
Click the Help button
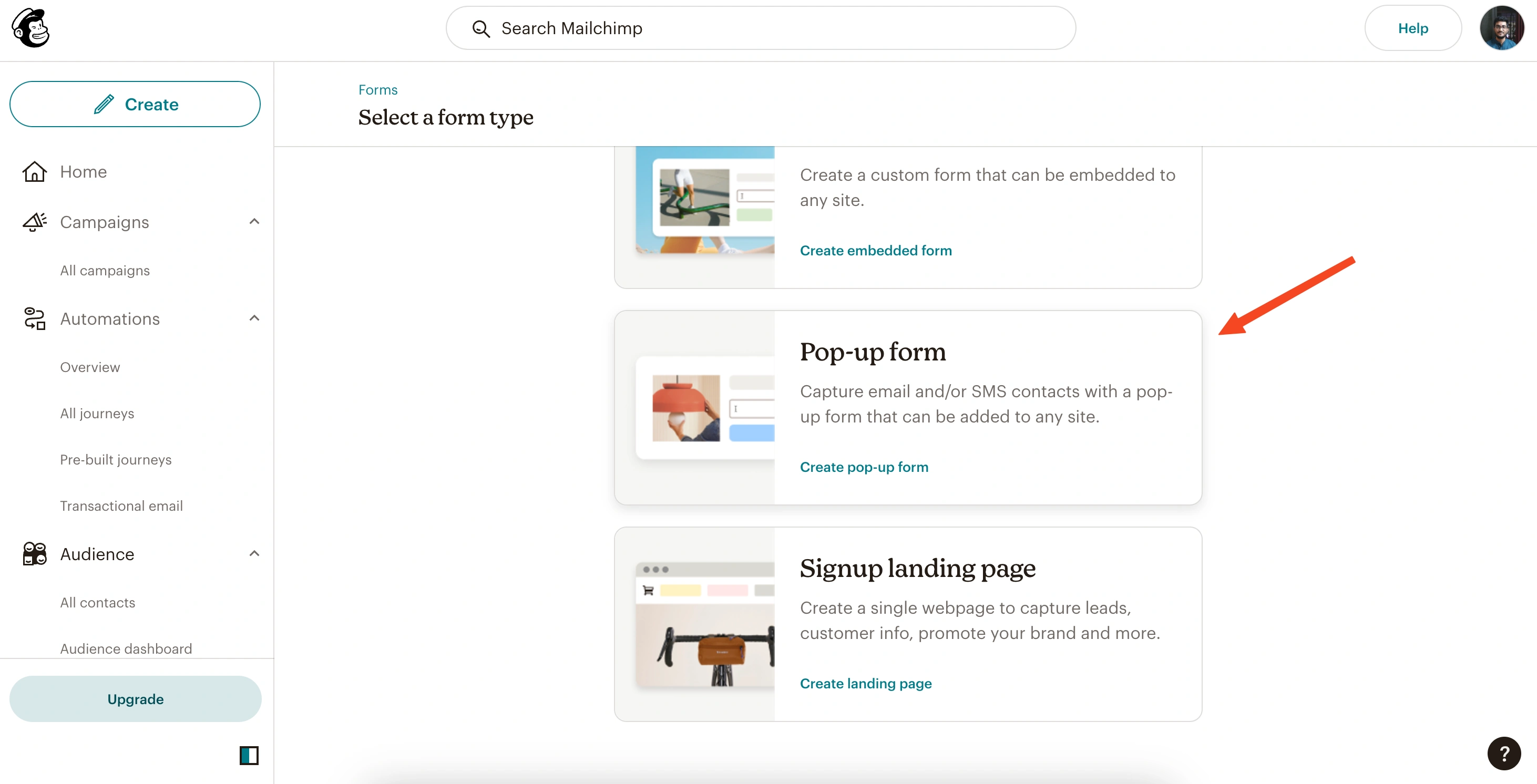tap(1413, 28)
